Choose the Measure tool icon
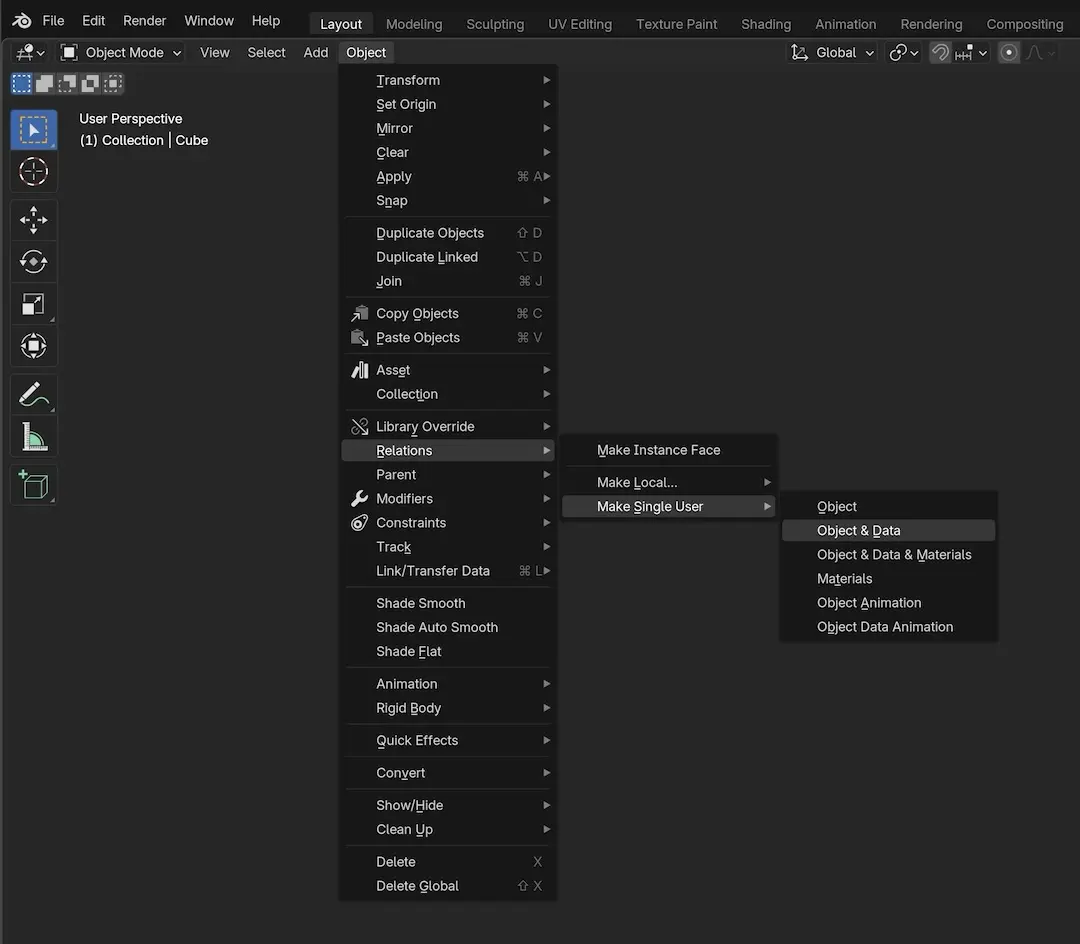The height and width of the screenshot is (944, 1080). click(x=34, y=437)
